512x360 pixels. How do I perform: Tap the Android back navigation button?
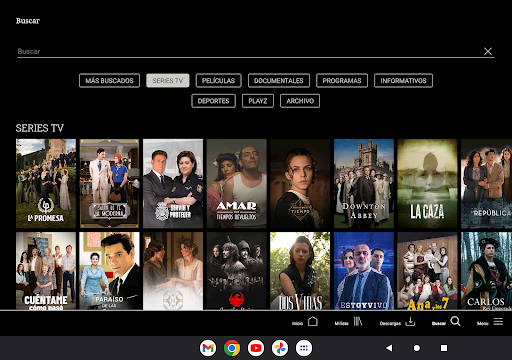(x=389, y=348)
